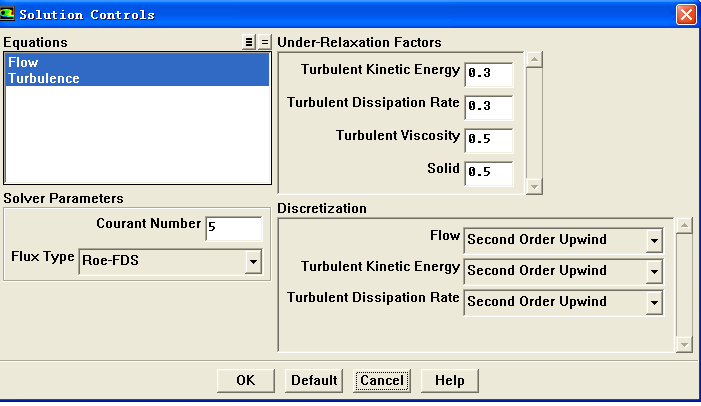
Task: Open the Flux Type dropdown
Action: [x=254, y=262]
